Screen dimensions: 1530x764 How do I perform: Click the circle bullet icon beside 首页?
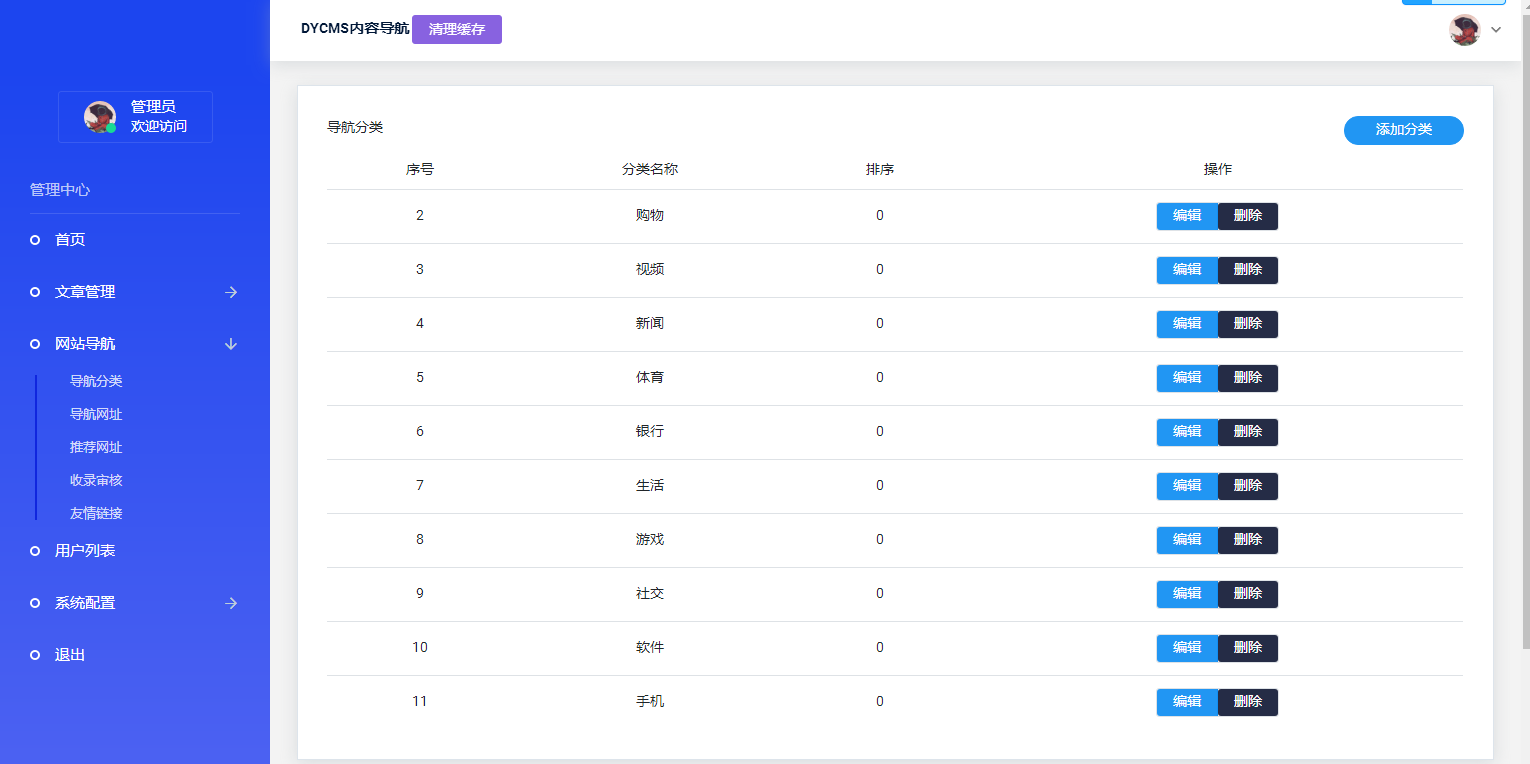35,240
